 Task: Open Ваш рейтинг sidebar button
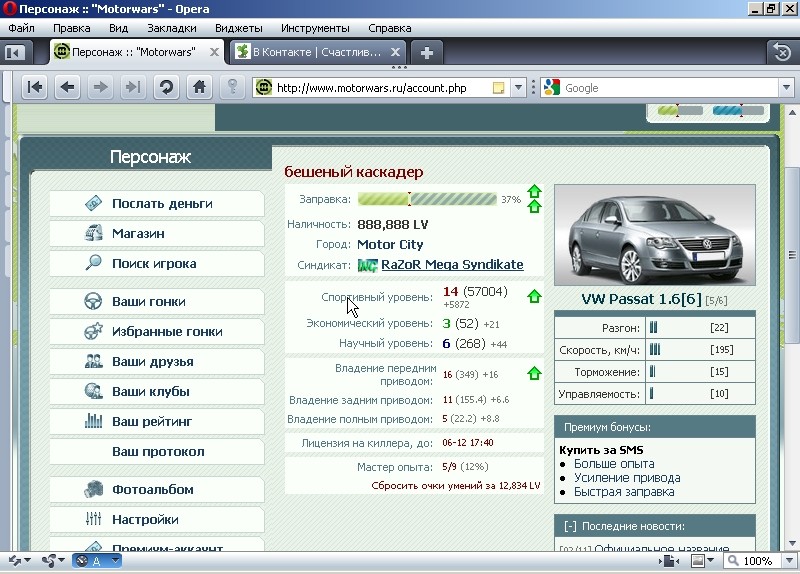[157, 422]
